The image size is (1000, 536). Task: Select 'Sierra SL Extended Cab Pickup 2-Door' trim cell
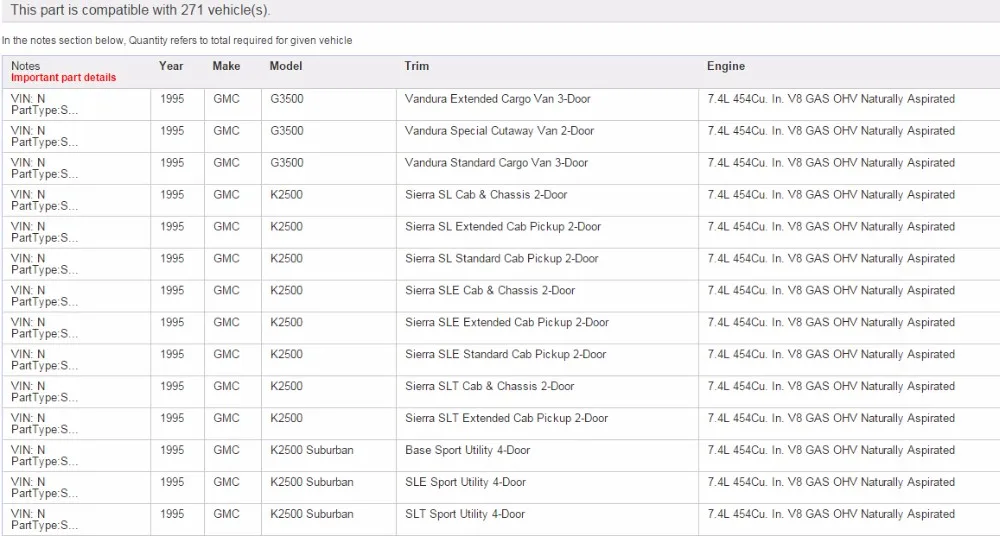(503, 227)
